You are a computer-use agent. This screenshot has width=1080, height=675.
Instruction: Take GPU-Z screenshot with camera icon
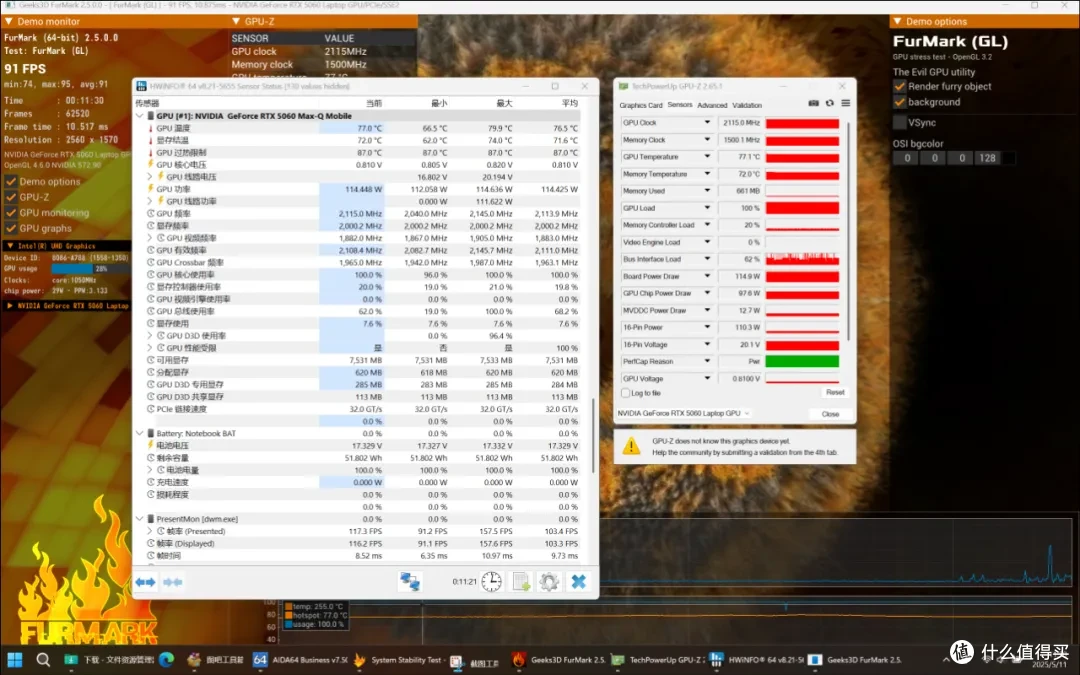[x=813, y=103]
